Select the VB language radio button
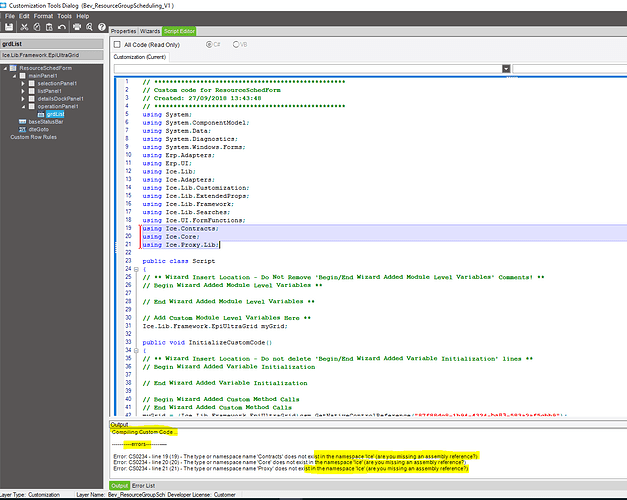 click(236, 44)
